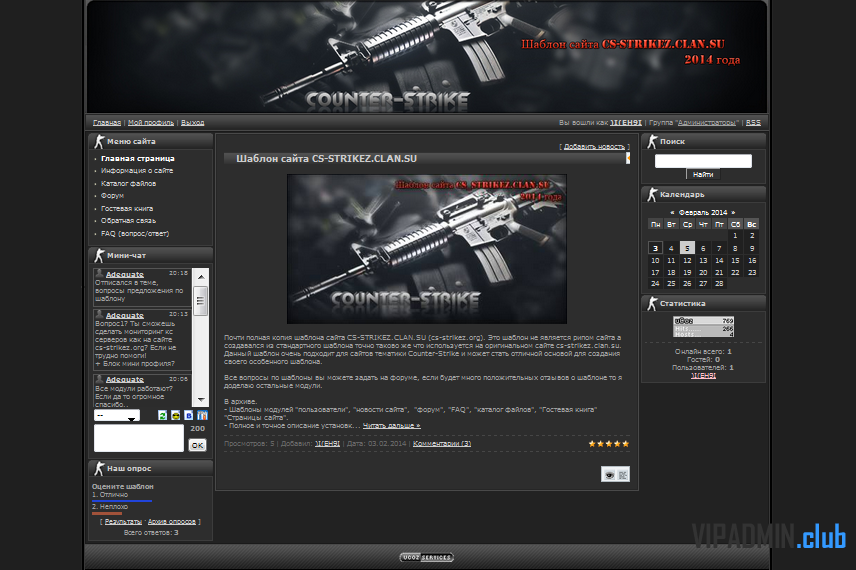The width and height of the screenshot is (856, 570).
Task: Open Adequate's profile from 20:18 message
Action: [x=124, y=274]
